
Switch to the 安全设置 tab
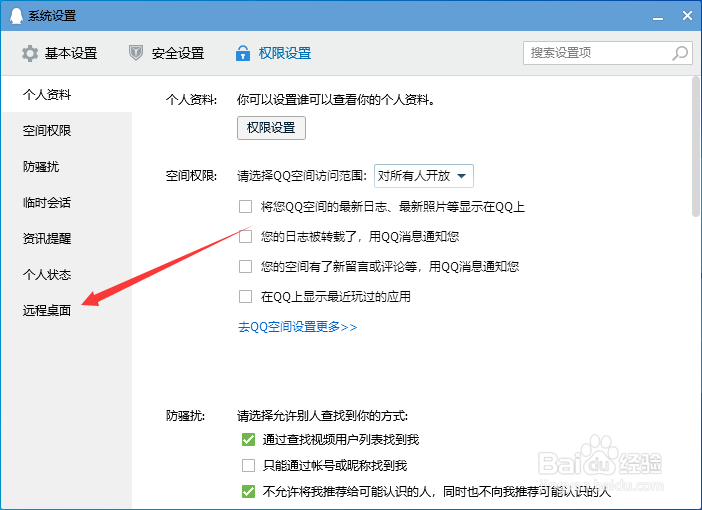coord(167,53)
